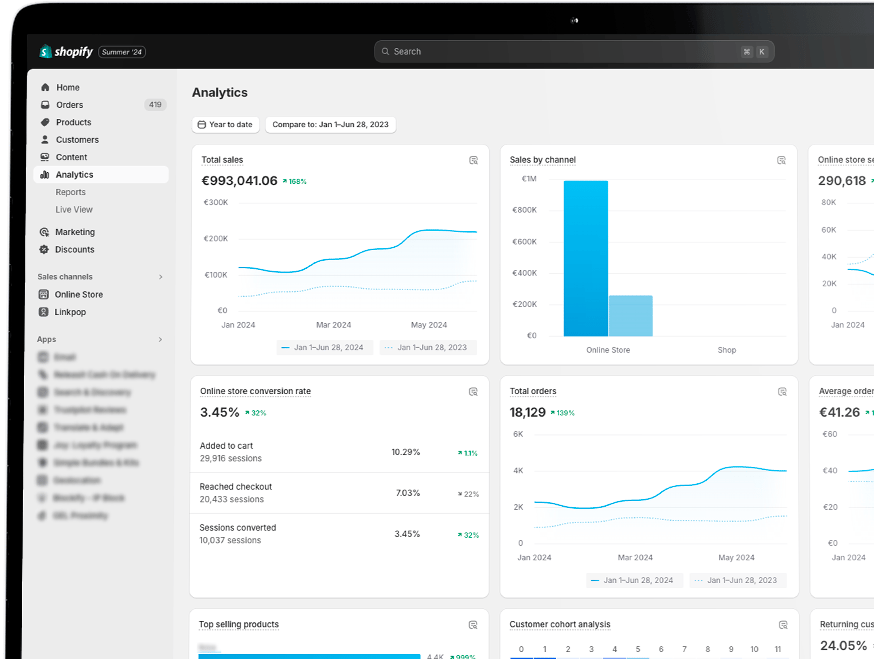Click the €993,041.06 total sales value
Screen dimensions: 874x659
click(x=239, y=181)
